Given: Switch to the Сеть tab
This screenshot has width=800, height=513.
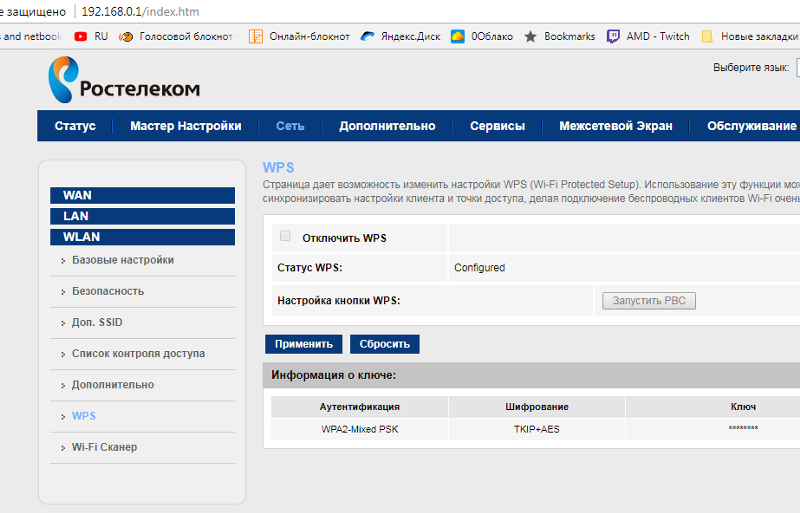Looking at the screenshot, I should point(290,126).
